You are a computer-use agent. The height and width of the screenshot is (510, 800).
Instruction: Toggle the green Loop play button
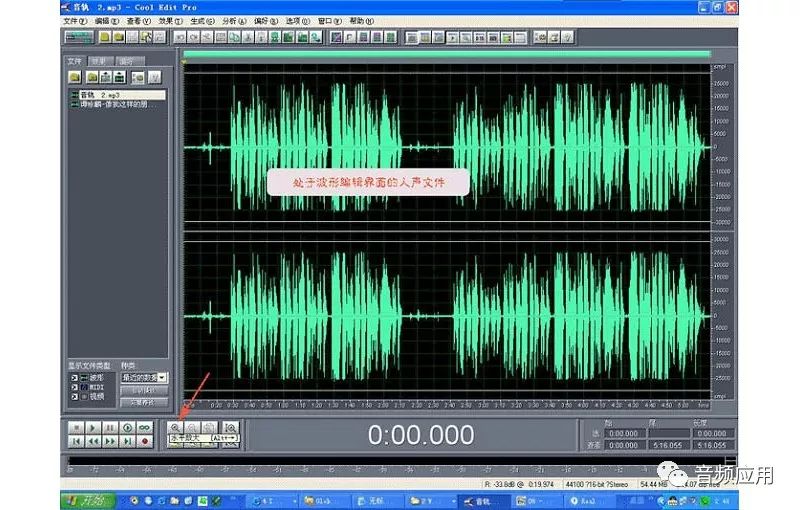(x=145, y=427)
